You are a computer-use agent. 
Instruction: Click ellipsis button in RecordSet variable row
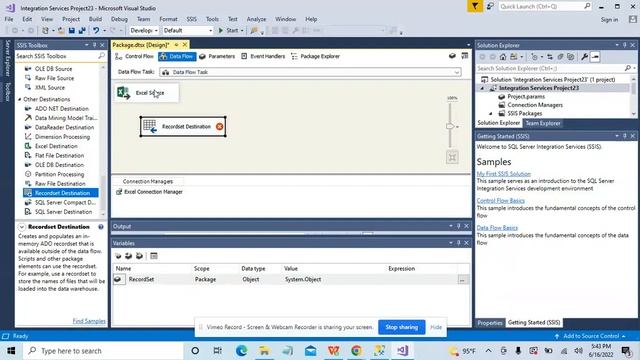(x=462, y=280)
